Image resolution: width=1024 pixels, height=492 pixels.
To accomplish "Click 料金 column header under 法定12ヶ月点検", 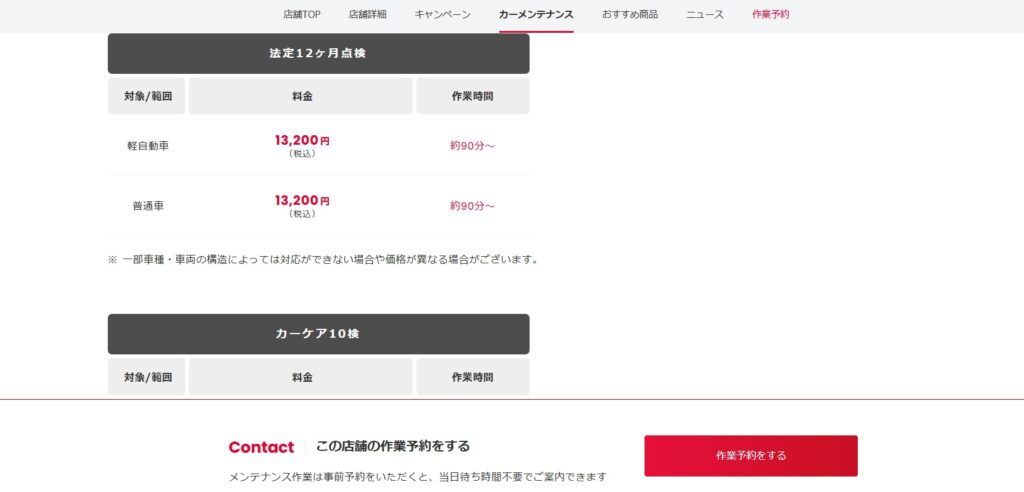I will (301, 96).
